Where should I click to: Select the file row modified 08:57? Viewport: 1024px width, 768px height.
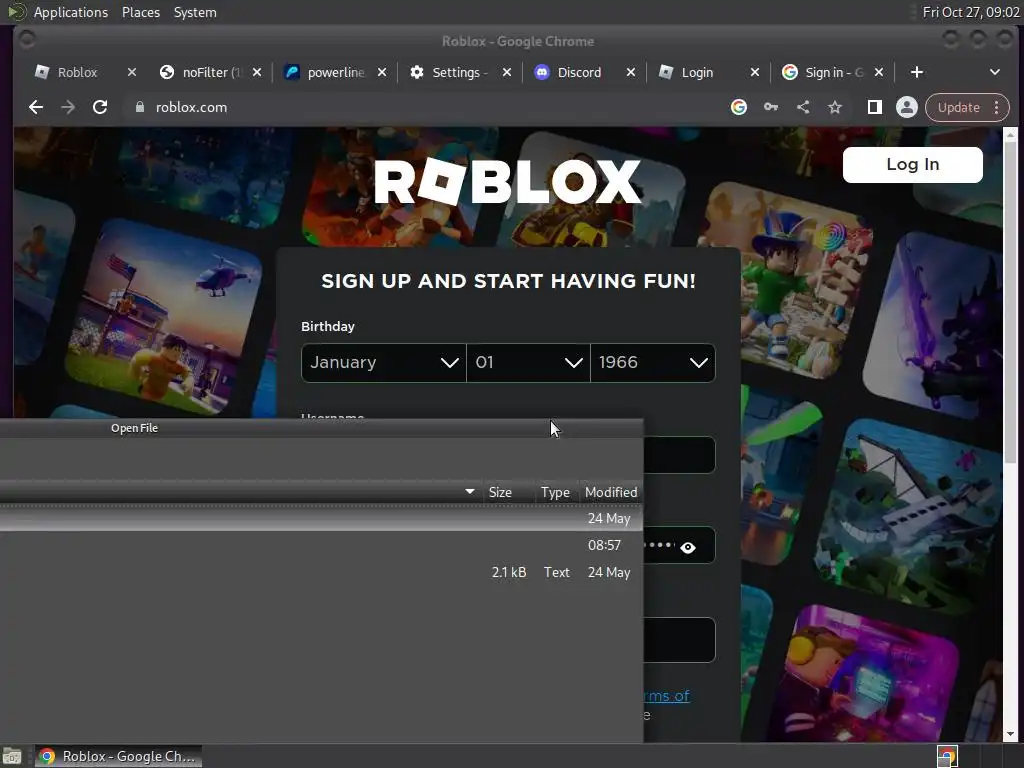(321, 545)
